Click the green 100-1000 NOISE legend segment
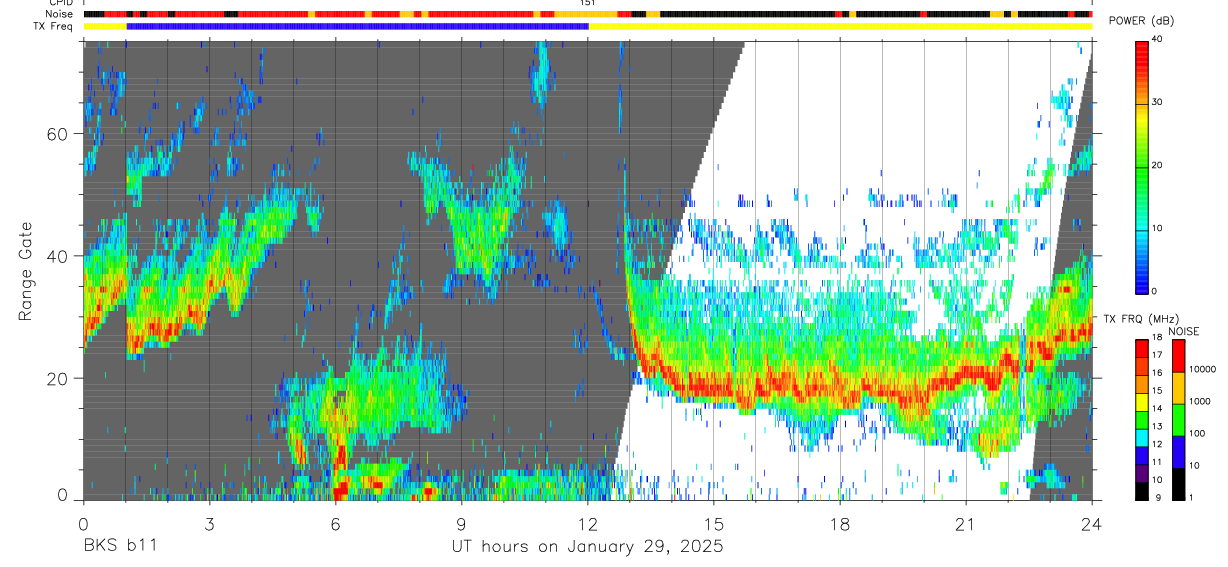The width and height of the screenshot is (1228, 567). [x=1179, y=420]
